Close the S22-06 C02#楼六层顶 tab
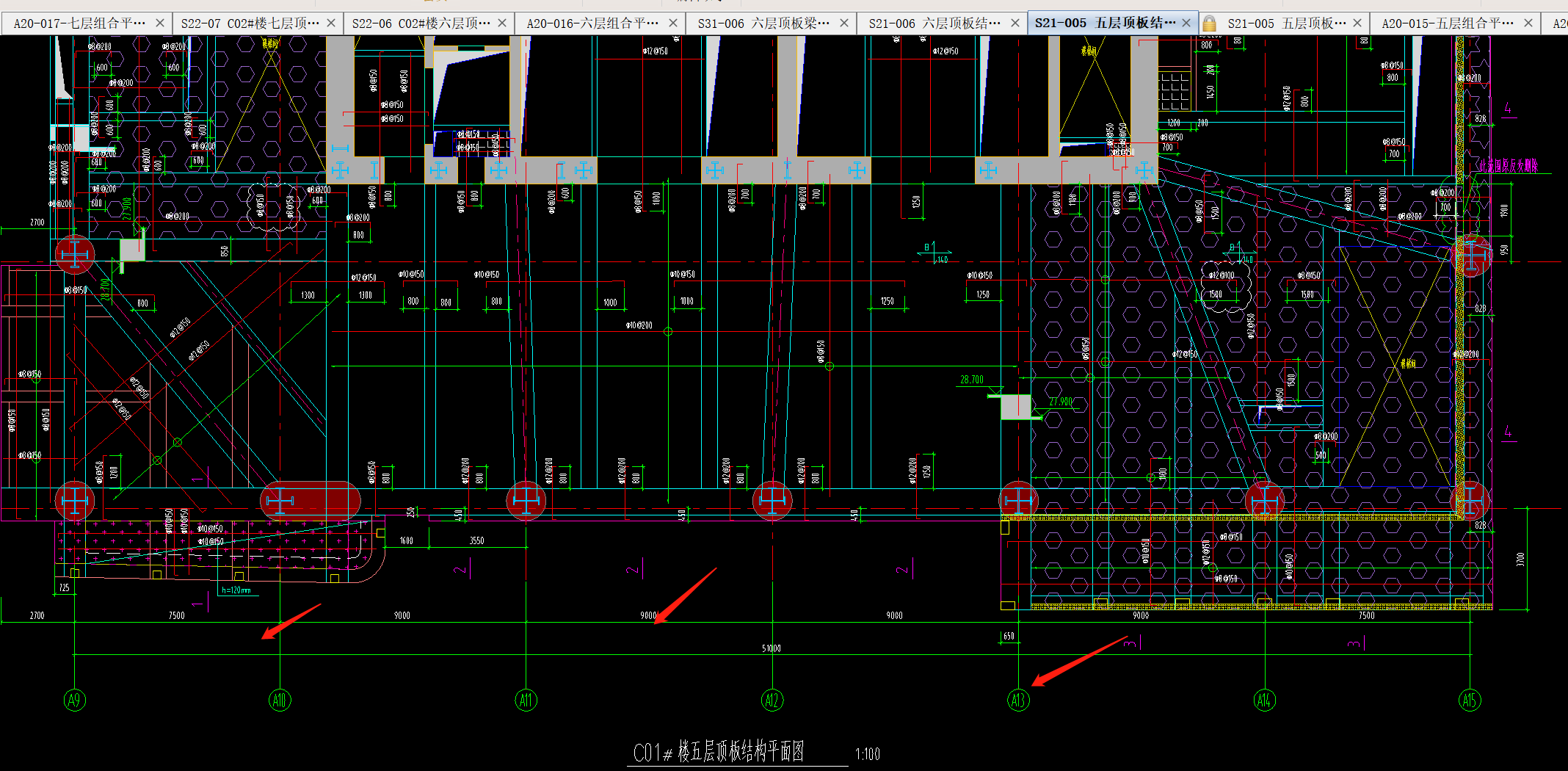 tap(502, 23)
